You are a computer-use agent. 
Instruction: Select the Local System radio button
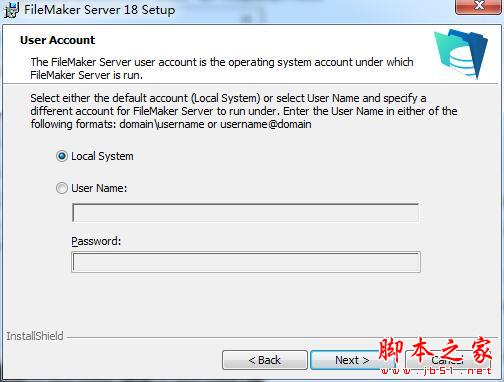62,156
